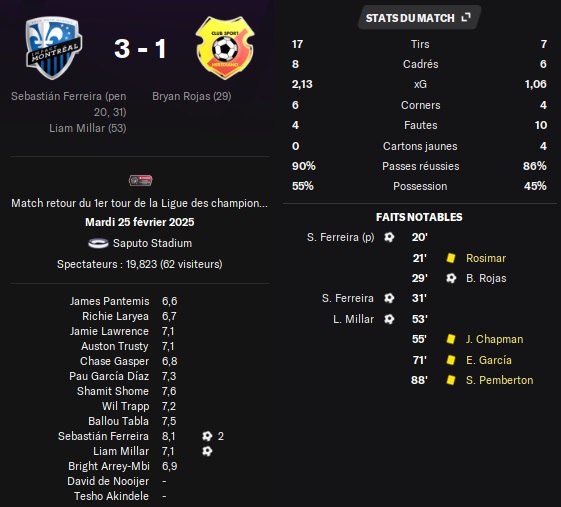Select Shamit Shome in the player ratings
Viewport: 561px width, 507px height.
point(113,391)
